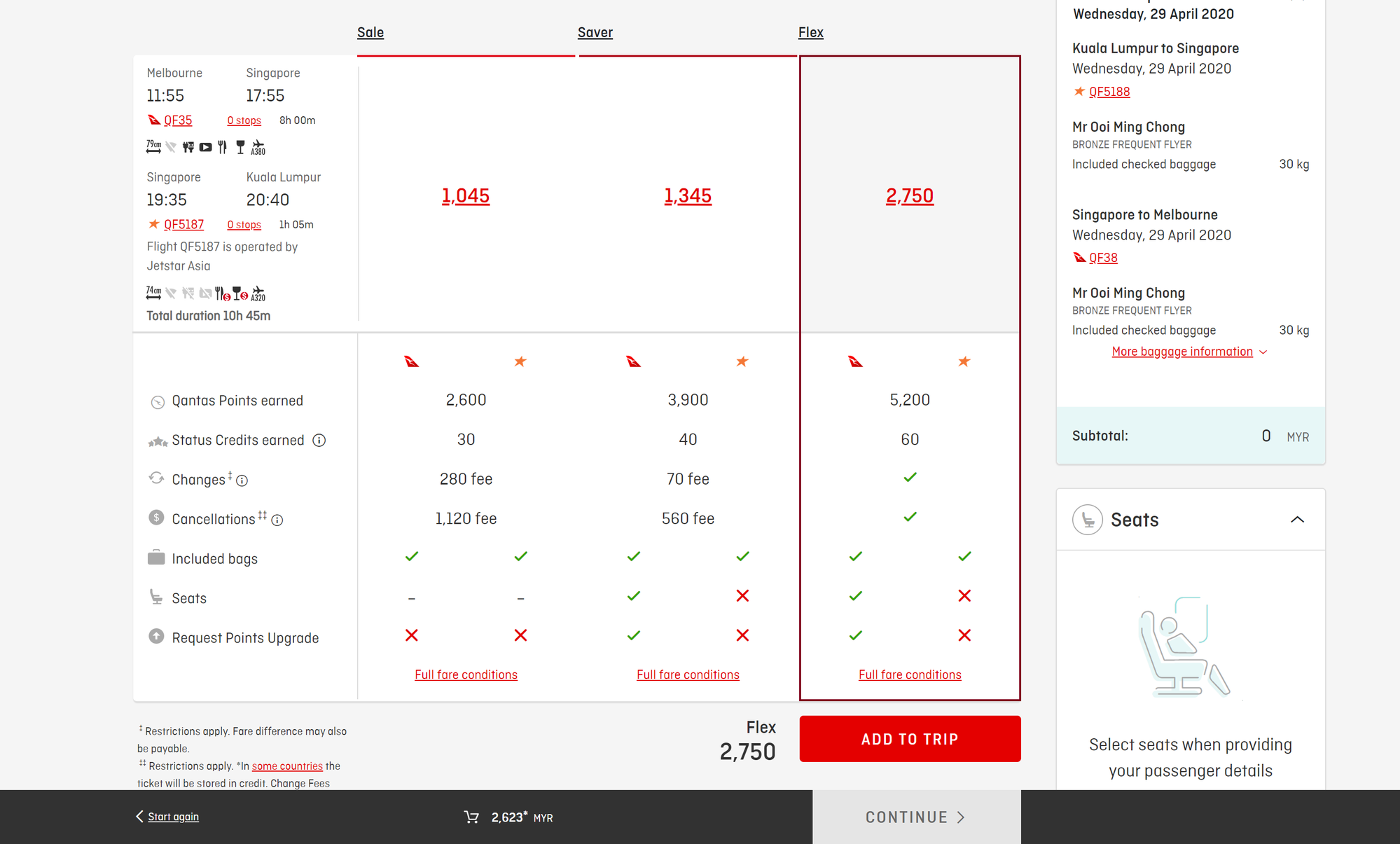Open the Changes info icon

[x=242, y=480]
